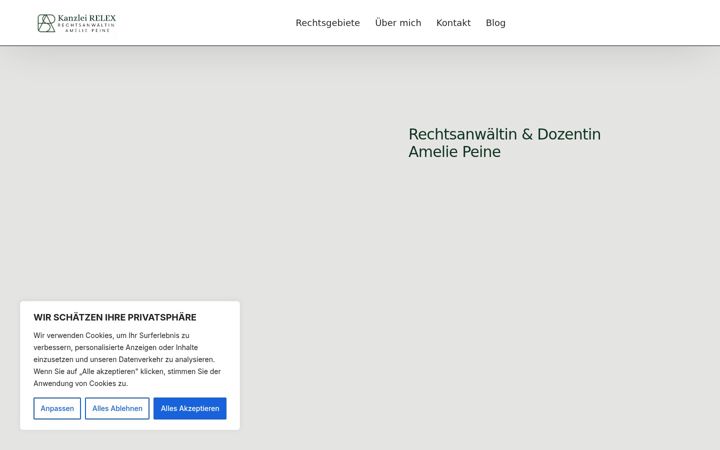Viewport: 720px width, 450px height.
Task: Open the Kontakt page
Action: coord(453,23)
